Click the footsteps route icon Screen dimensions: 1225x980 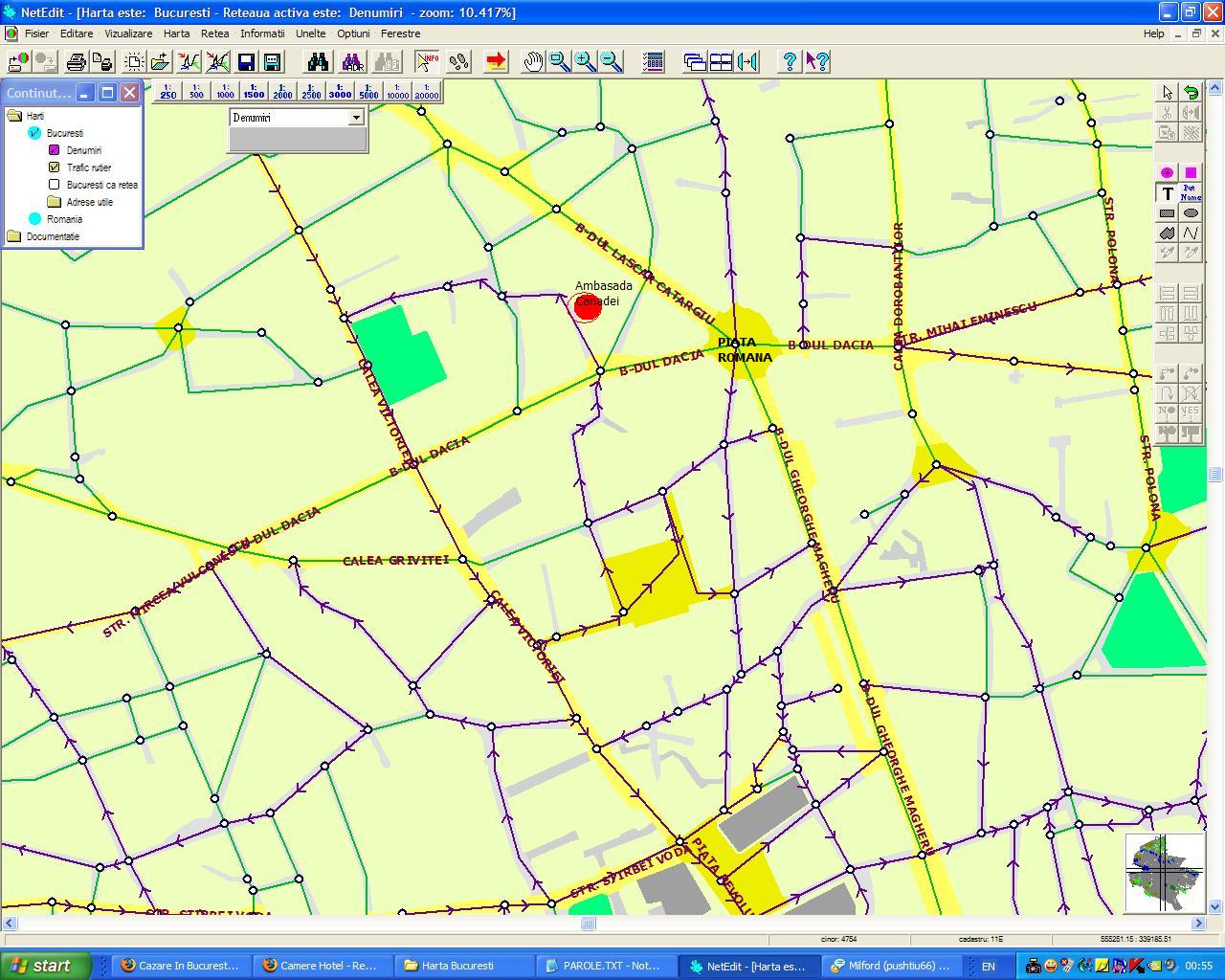[x=458, y=62]
